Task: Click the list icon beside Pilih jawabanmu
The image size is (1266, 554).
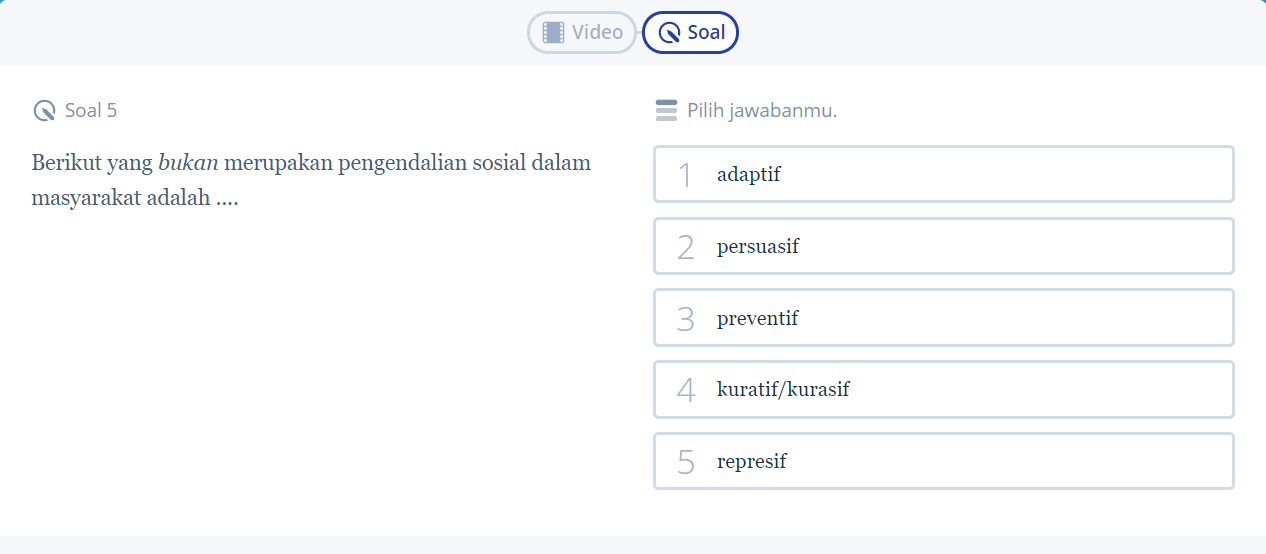Action: point(666,111)
